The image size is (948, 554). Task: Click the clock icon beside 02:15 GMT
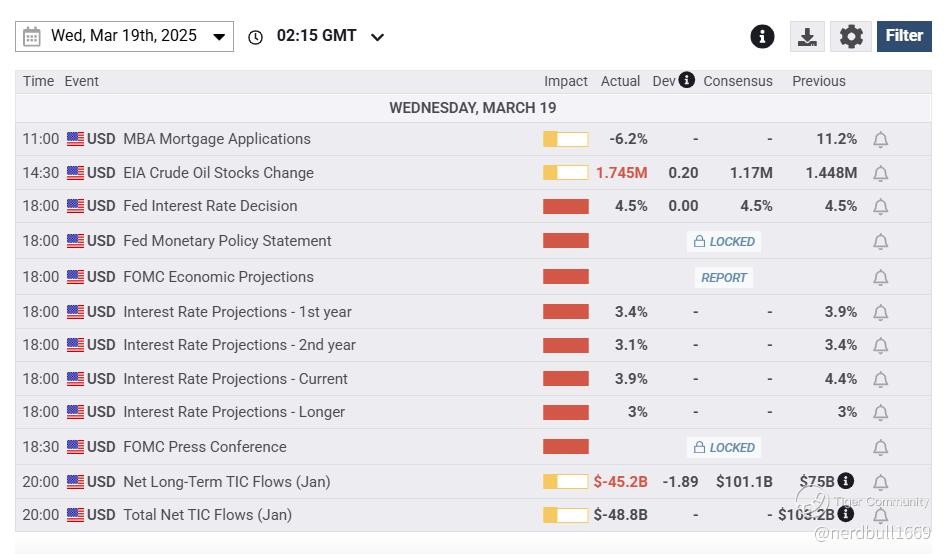(256, 37)
